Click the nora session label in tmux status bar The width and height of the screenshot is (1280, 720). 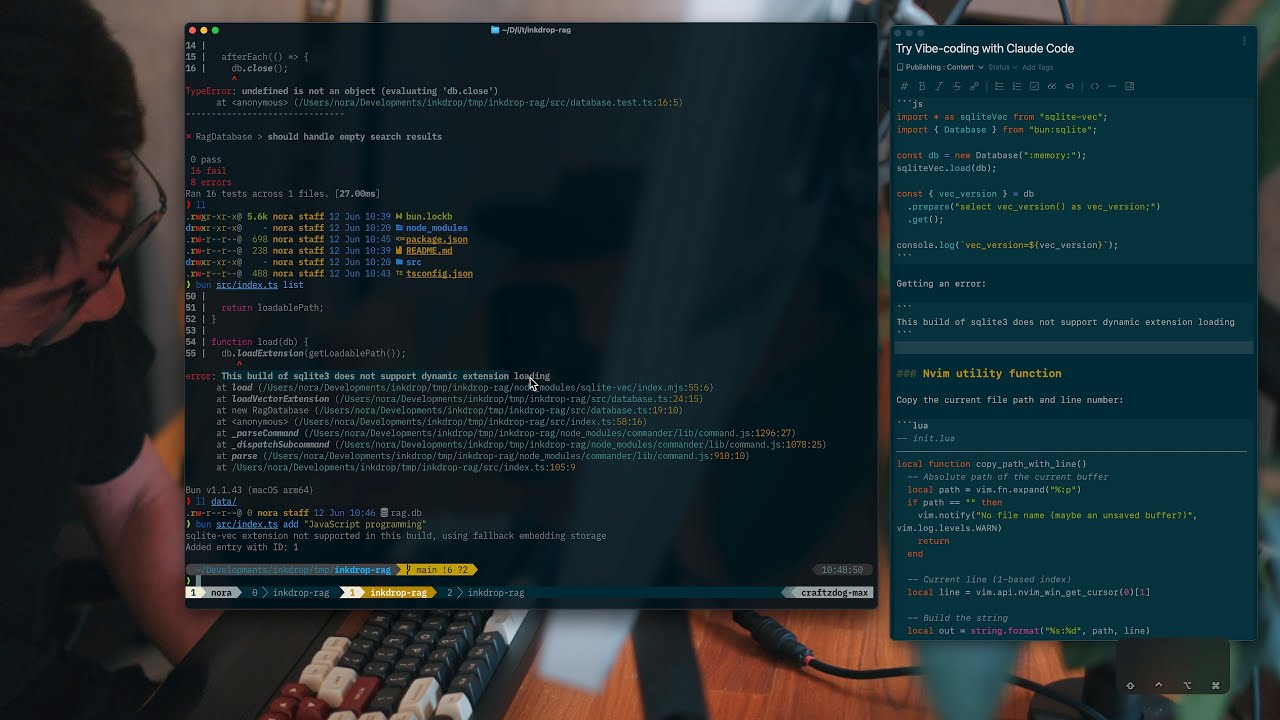click(221, 593)
